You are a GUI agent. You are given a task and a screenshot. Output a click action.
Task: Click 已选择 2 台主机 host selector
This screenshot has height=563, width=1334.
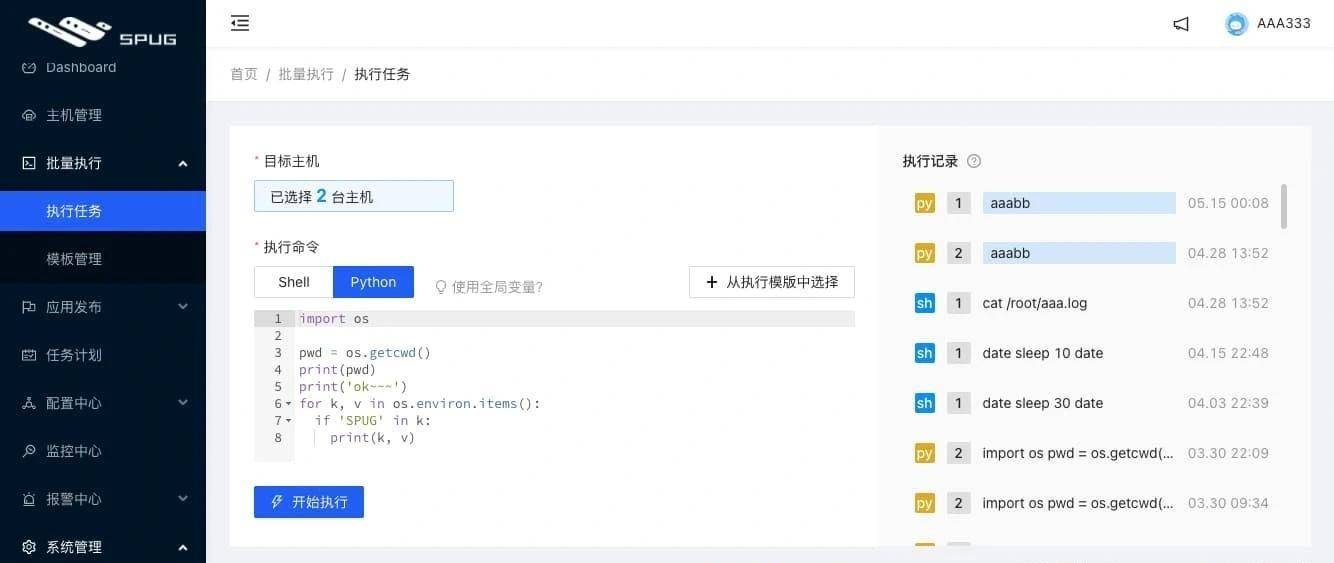(354, 196)
